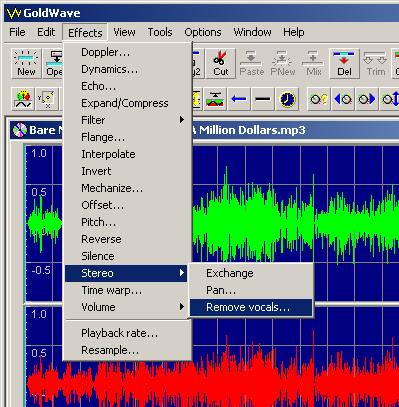Click the blue left arrow reverse icon
Screen dimensions: 399x407
pos(239,99)
